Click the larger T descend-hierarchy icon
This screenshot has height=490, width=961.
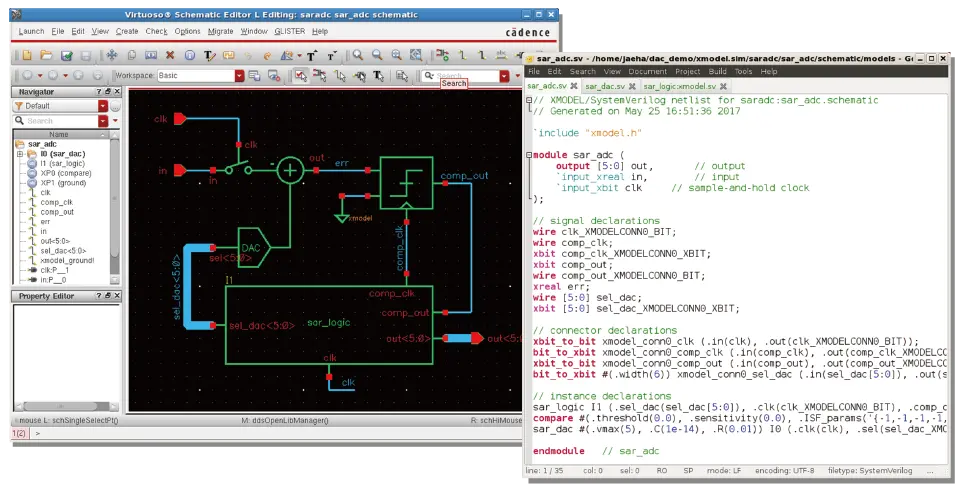click(312, 56)
